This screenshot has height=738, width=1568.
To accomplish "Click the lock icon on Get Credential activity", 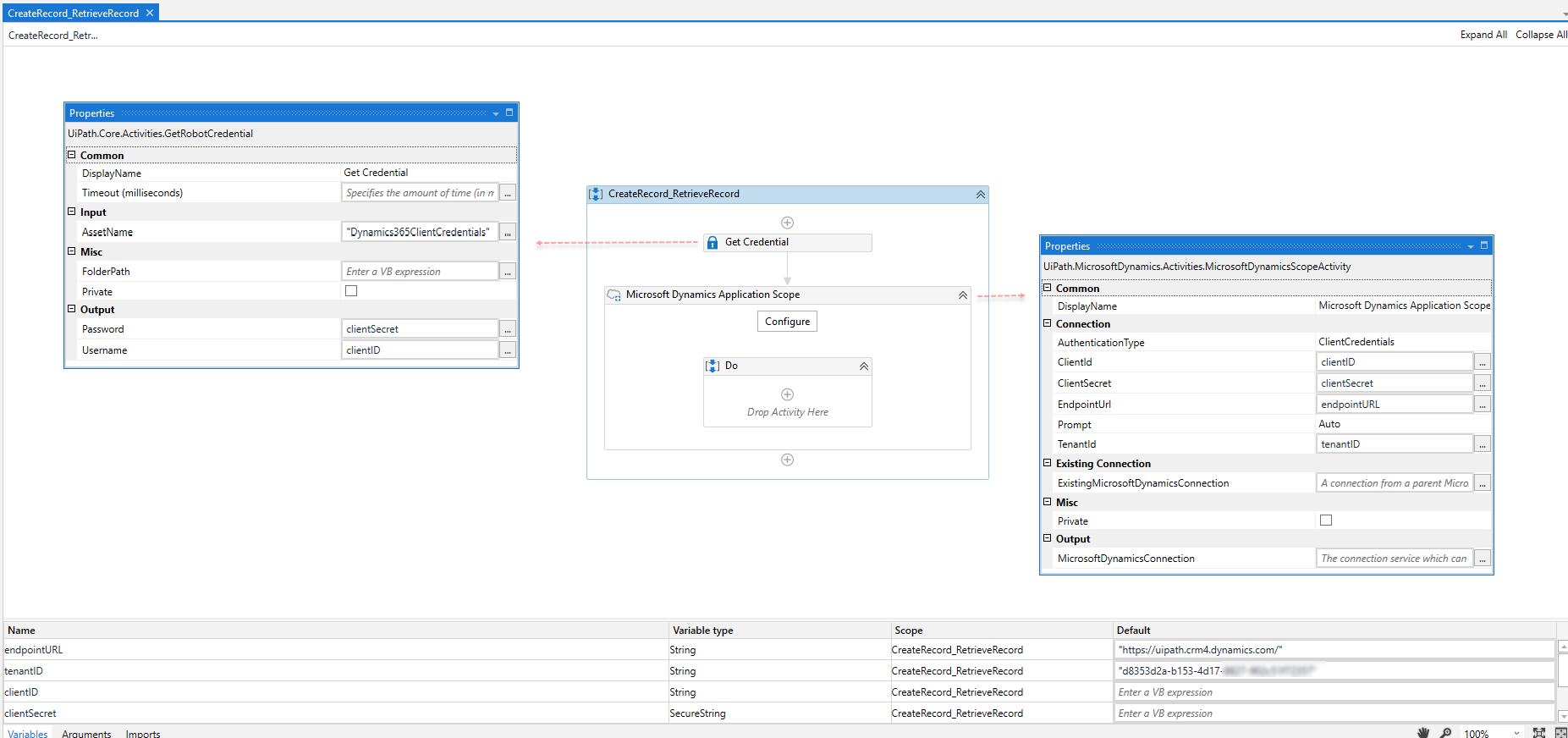I will 712,243.
